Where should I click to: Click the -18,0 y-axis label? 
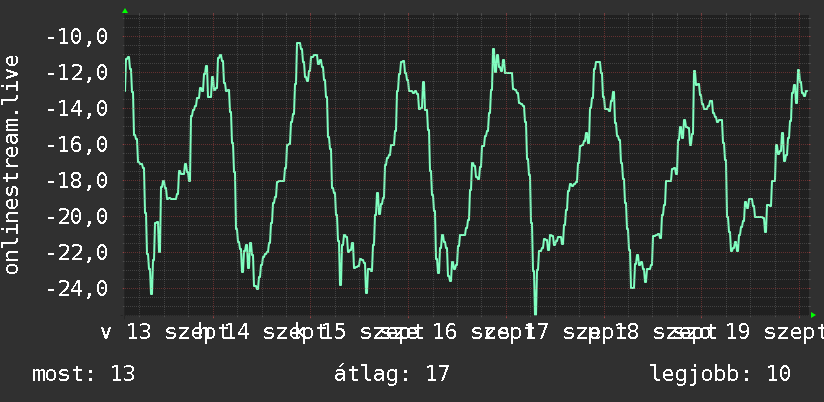[77, 180]
